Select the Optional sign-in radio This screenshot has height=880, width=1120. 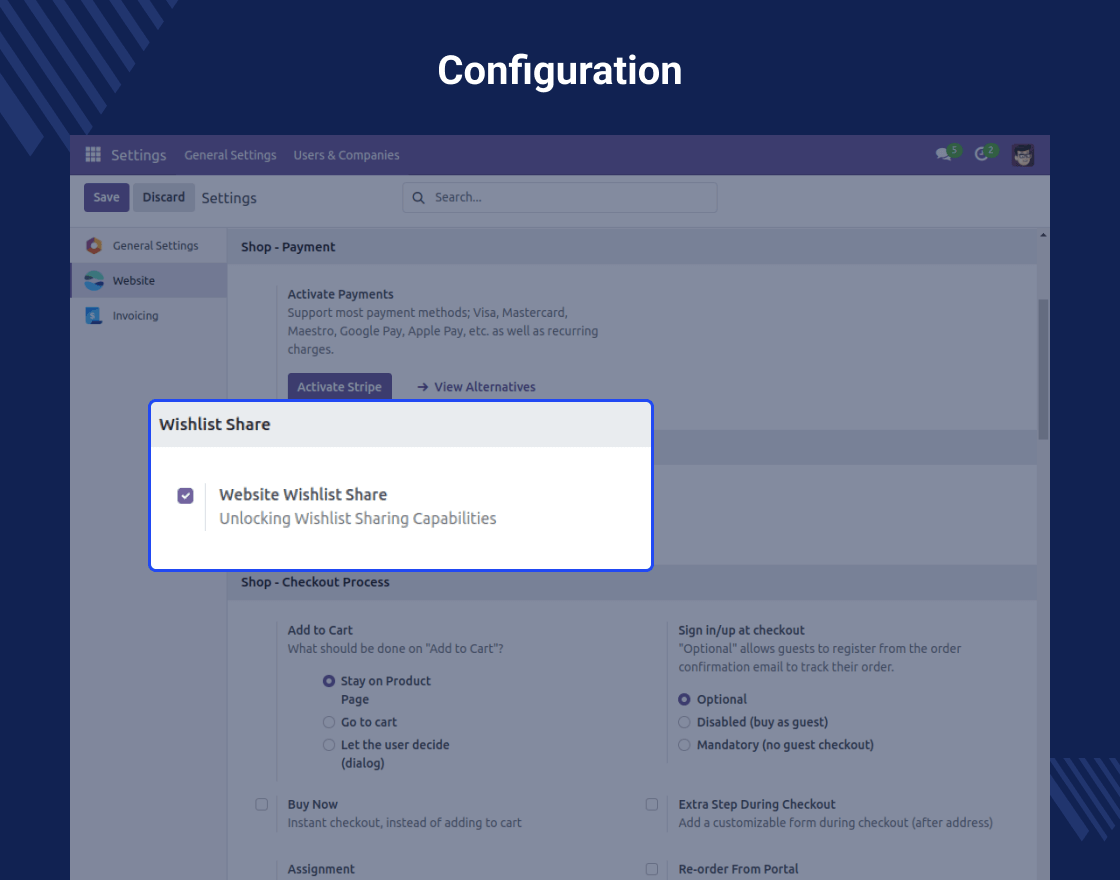pyautogui.click(x=684, y=699)
